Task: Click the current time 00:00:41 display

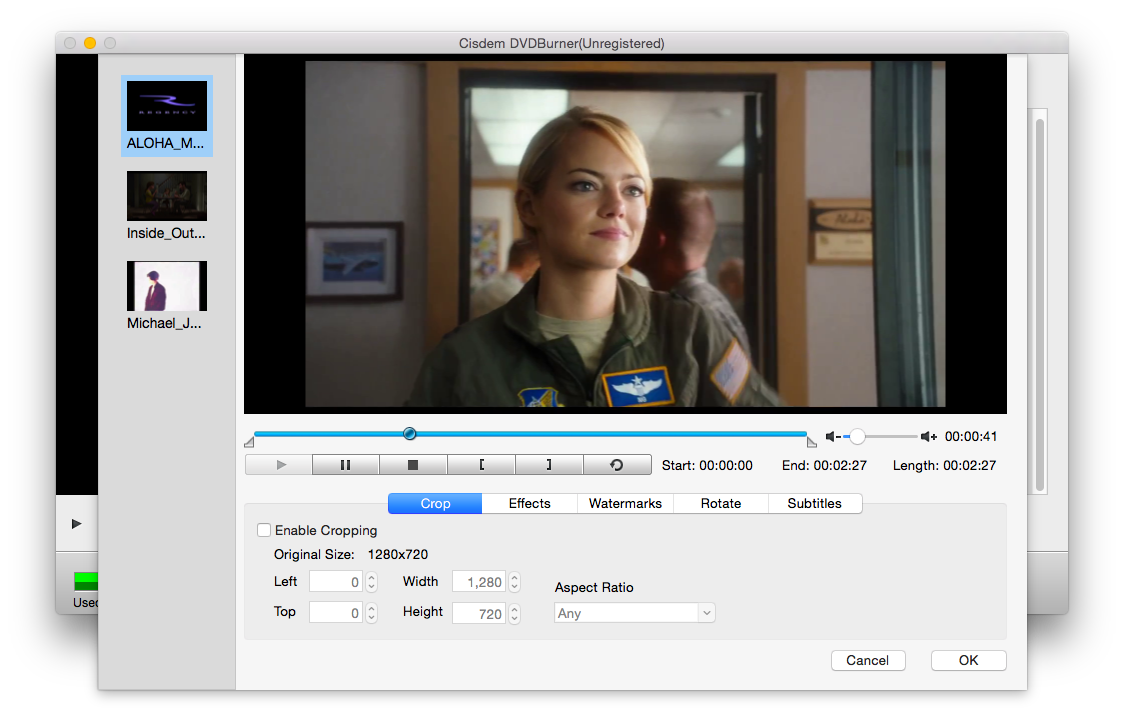Action: [971, 436]
